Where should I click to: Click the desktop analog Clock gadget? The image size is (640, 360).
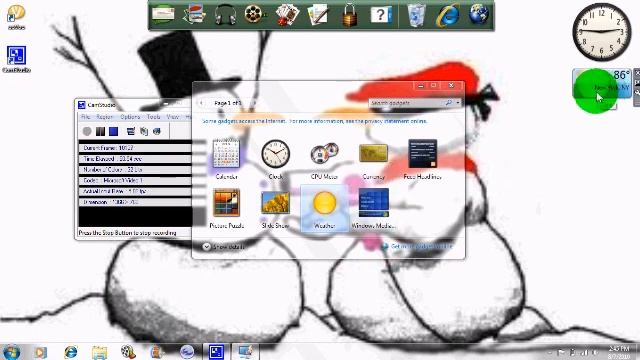pos(602,32)
